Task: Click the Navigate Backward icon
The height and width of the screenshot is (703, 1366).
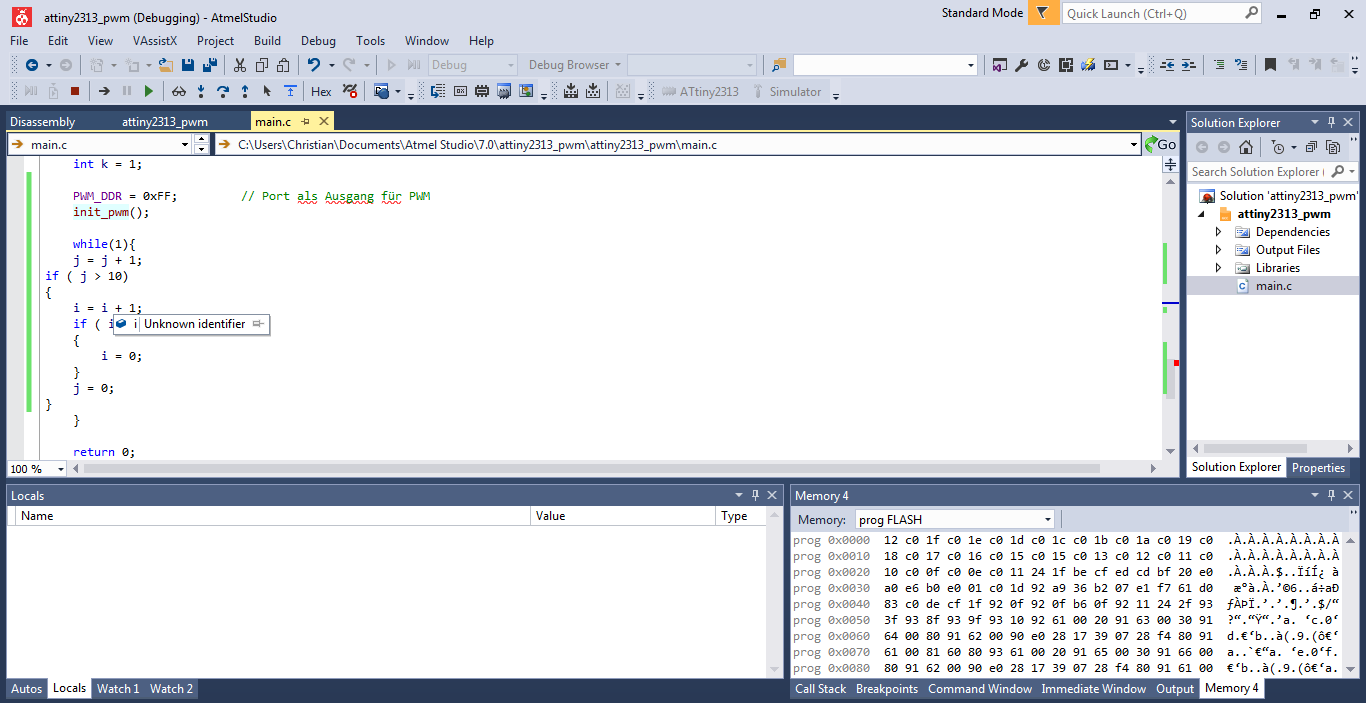Action: 32,65
